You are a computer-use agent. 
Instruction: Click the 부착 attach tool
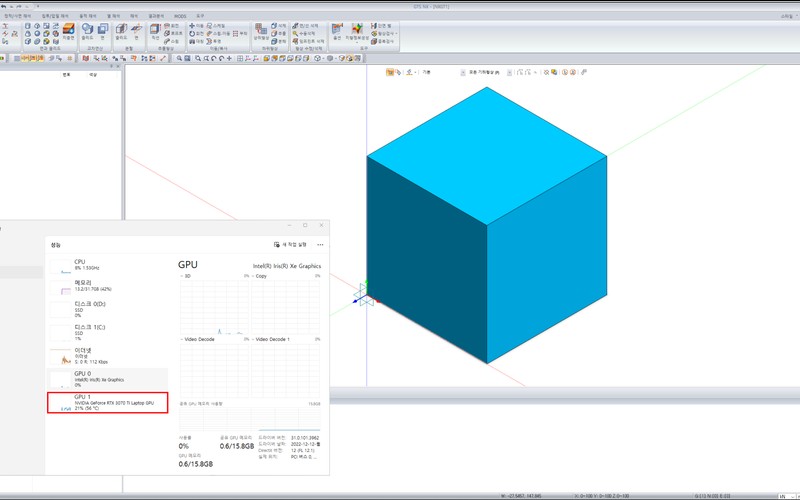pos(240,33)
